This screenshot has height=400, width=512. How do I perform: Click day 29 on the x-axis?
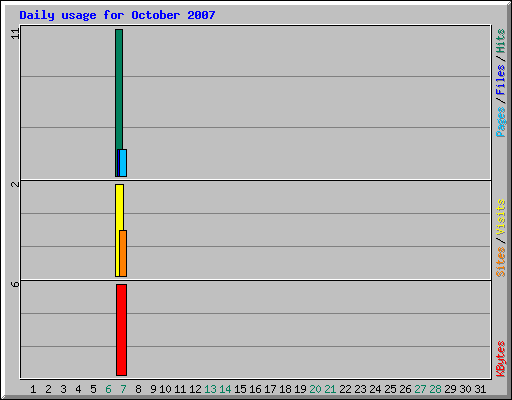[450, 389]
